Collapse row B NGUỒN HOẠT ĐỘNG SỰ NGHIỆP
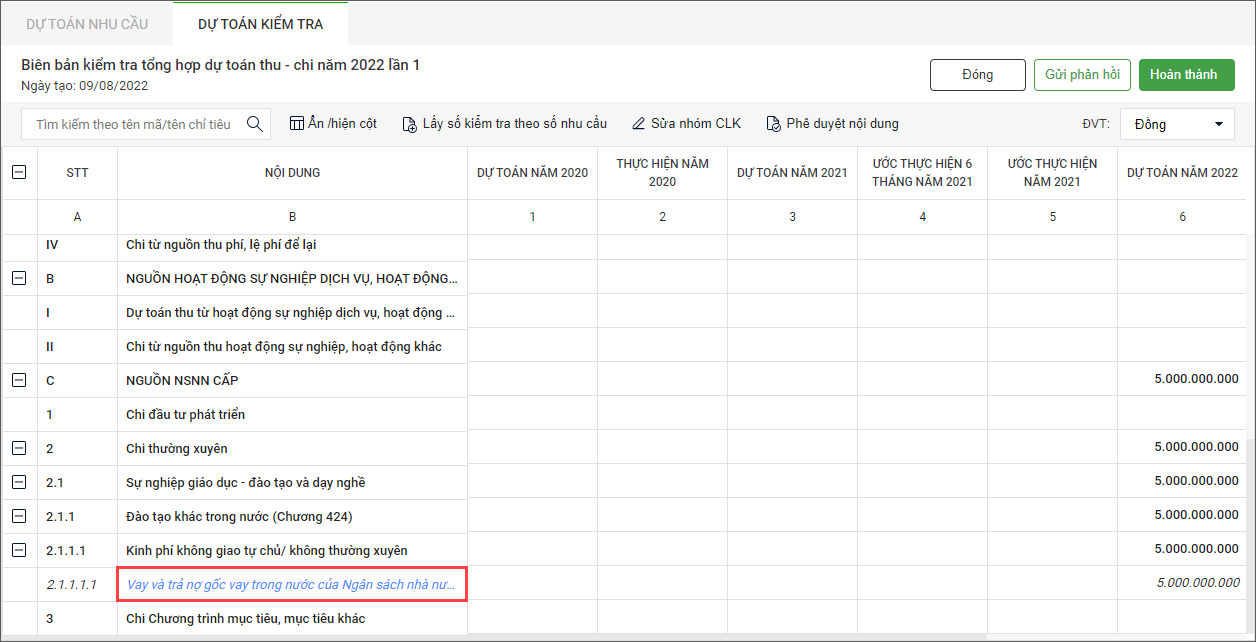This screenshot has height=642, width=1256. click(x=19, y=278)
